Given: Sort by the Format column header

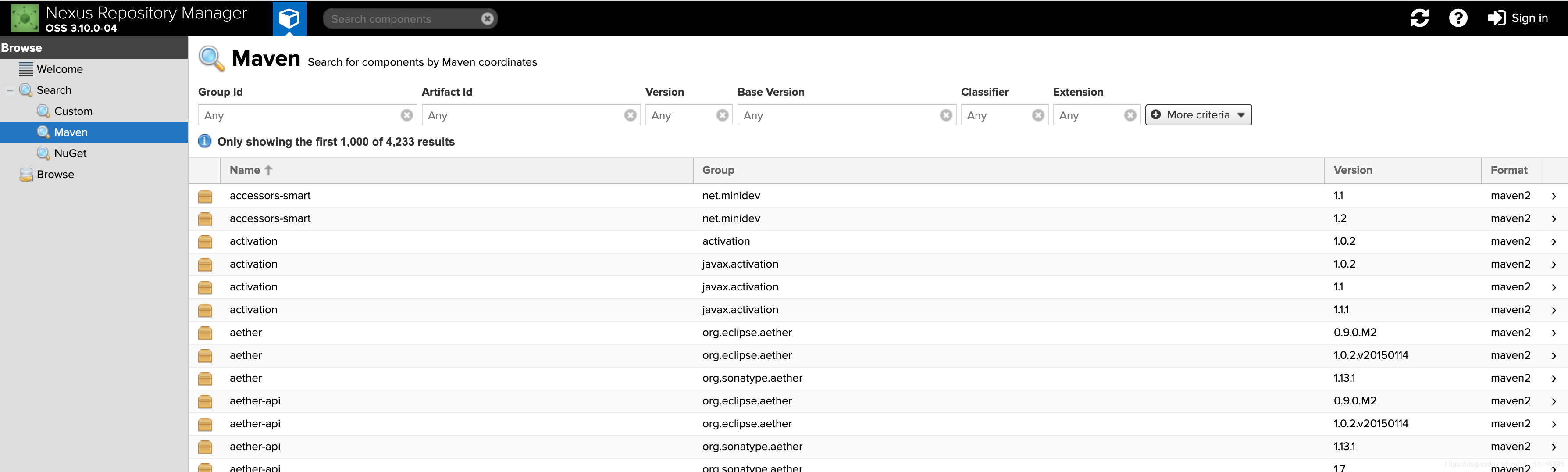Looking at the screenshot, I should tap(1511, 171).
